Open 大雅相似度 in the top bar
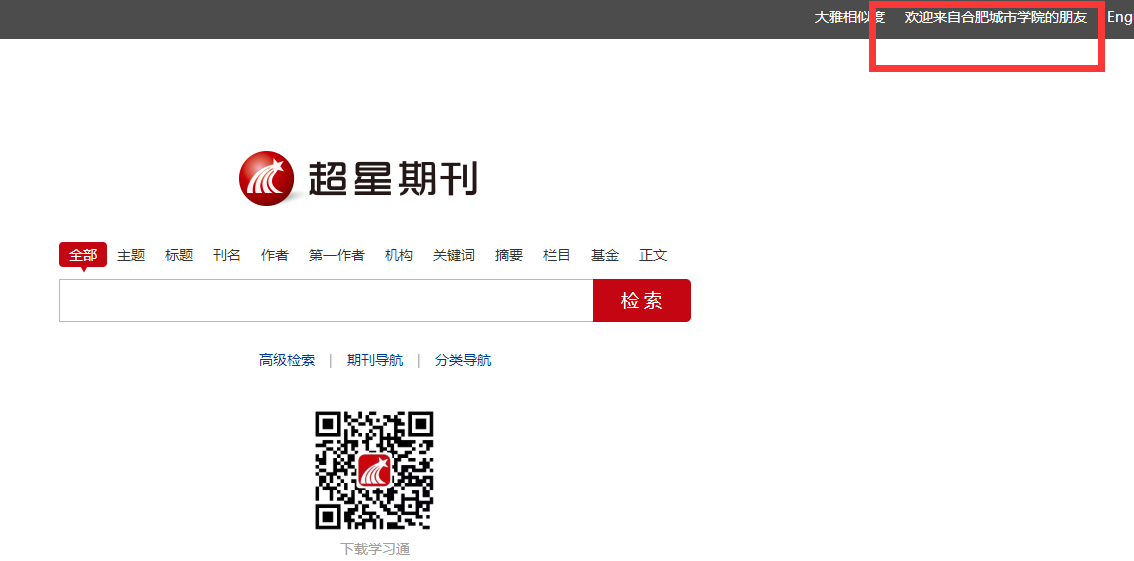 click(x=850, y=17)
